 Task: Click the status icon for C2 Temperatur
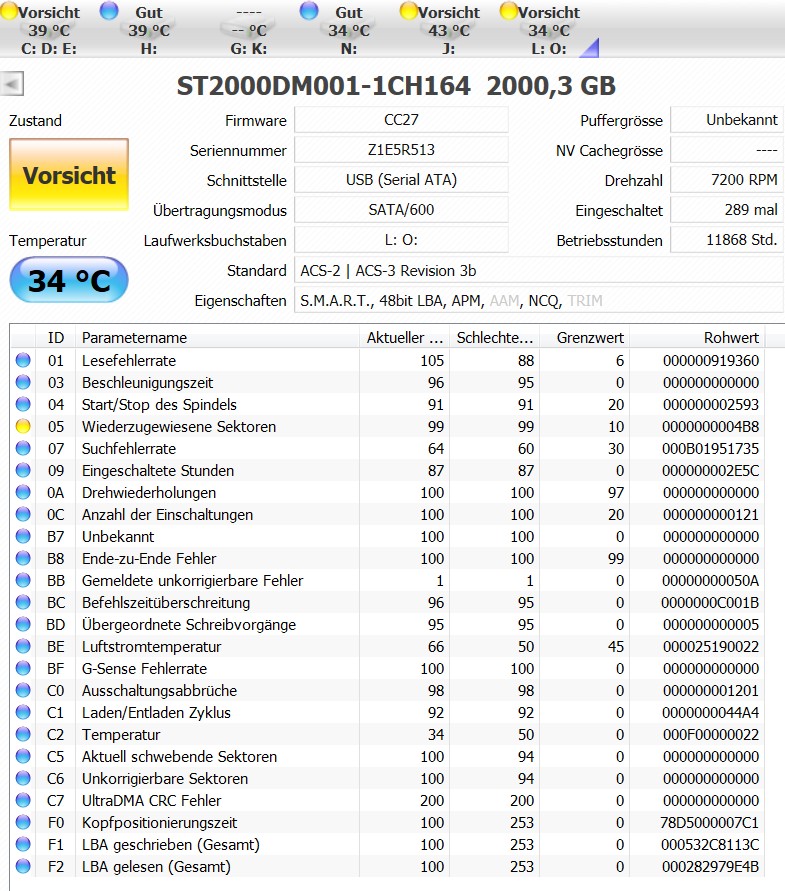[23, 734]
